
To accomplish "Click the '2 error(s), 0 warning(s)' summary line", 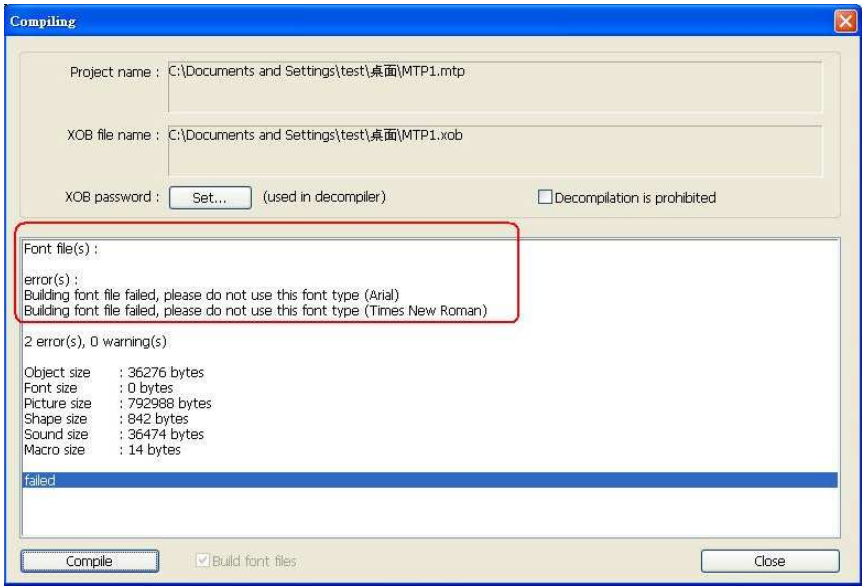I will [95, 341].
